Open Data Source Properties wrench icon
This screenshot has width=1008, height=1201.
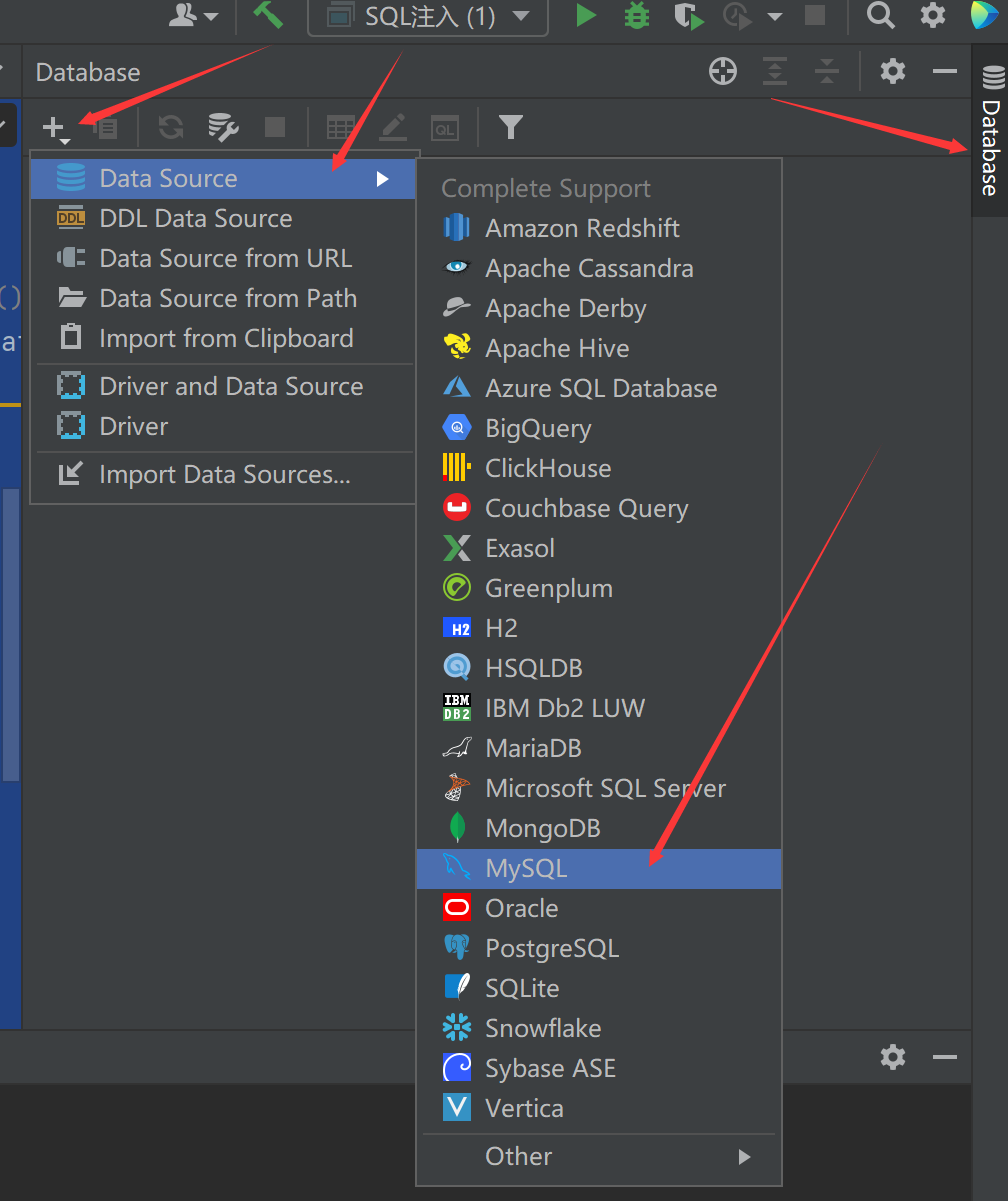coord(222,127)
